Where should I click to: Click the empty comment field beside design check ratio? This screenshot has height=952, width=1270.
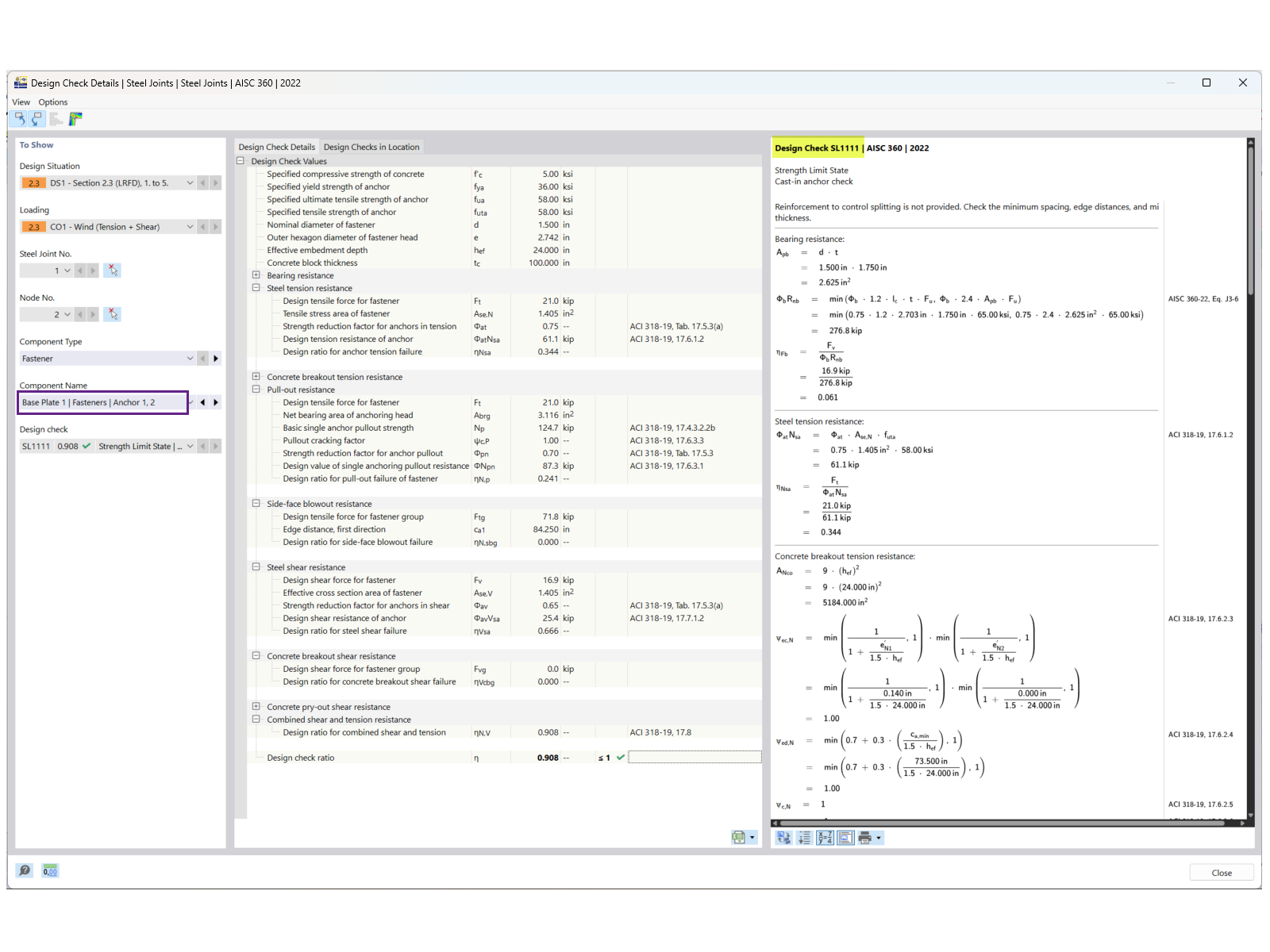[695, 758]
